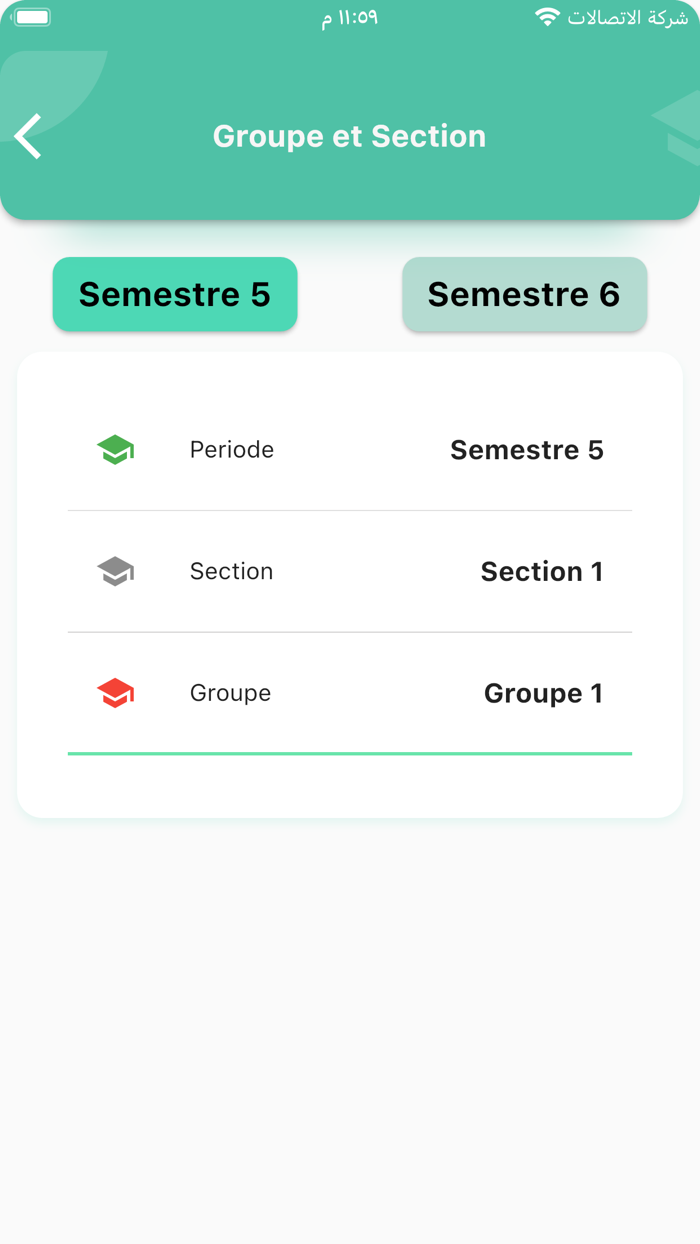Viewport: 700px width, 1244px height.
Task: Switch to the Semestre 6 tab
Action: pos(525,294)
